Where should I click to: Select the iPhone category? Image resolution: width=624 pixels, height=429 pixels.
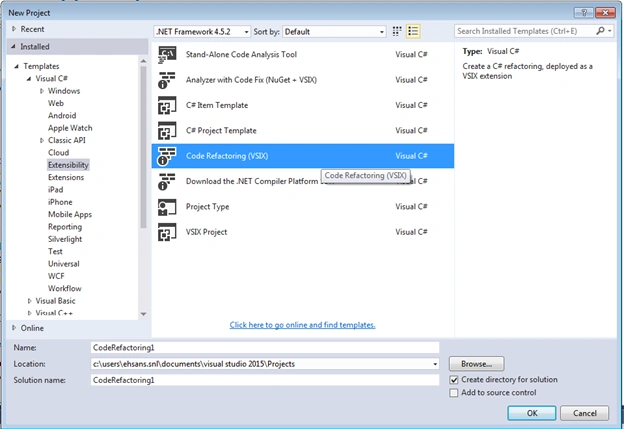(x=60, y=202)
